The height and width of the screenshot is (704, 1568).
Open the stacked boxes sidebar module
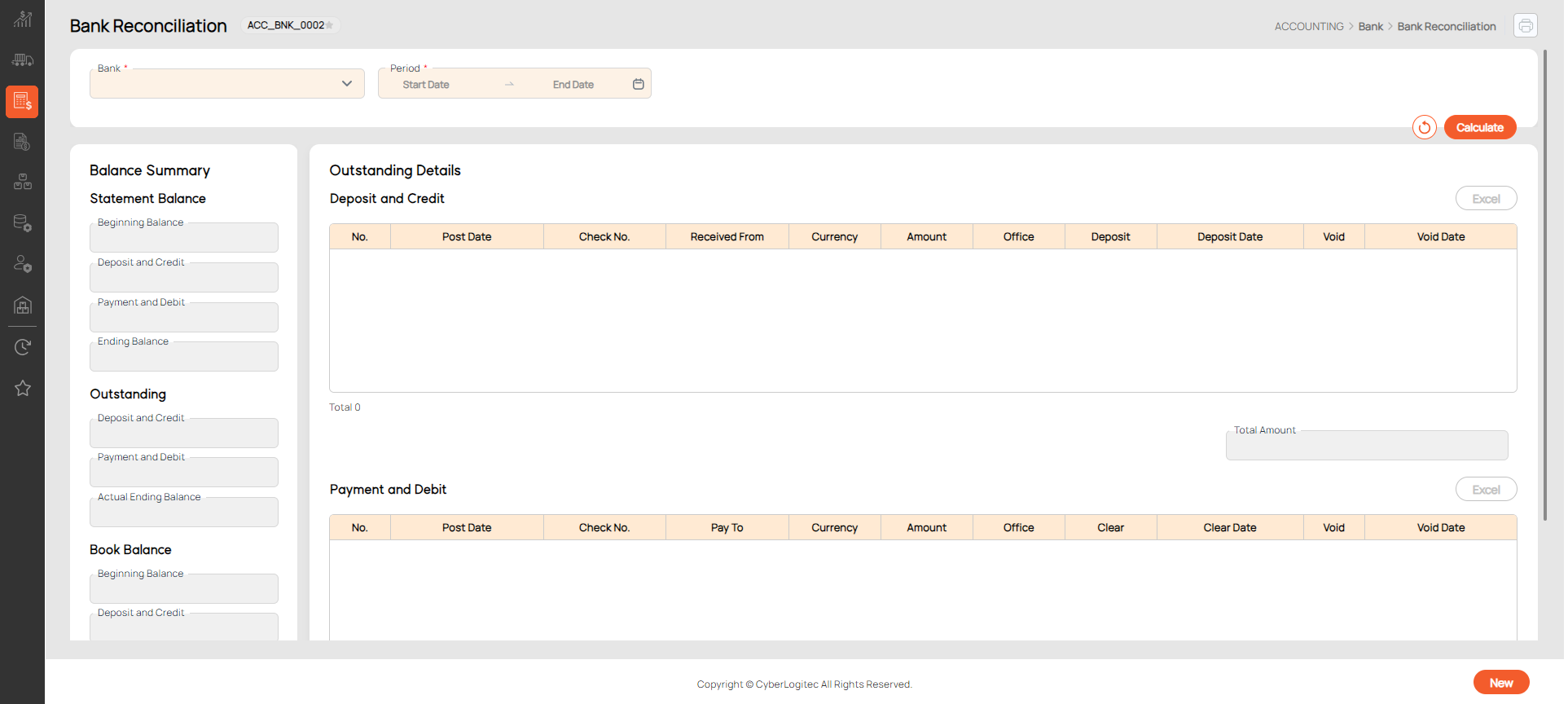pos(22,182)
